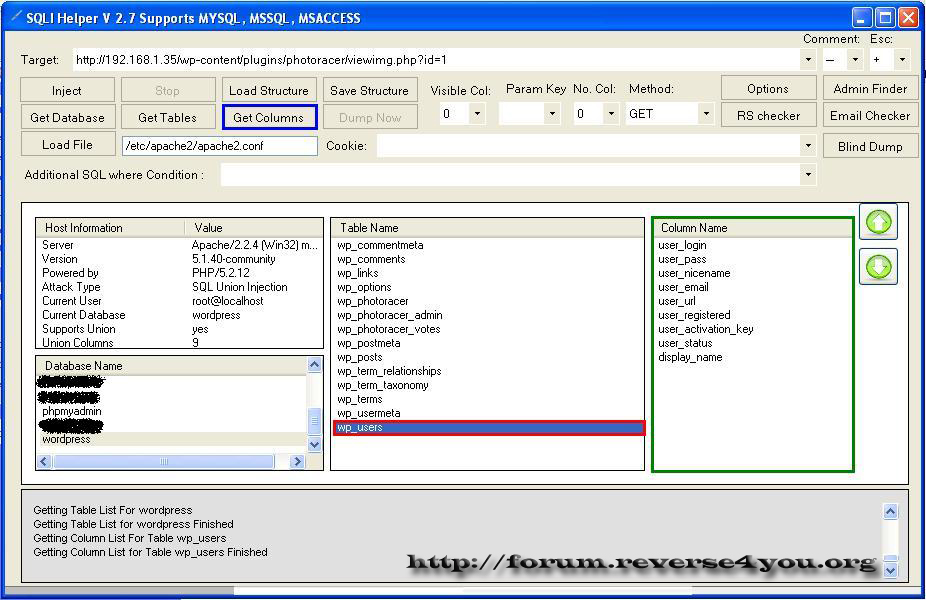This screenshot has height=600, width=926.
Task: Launch the Admin Finder
Action: point(870,89)
